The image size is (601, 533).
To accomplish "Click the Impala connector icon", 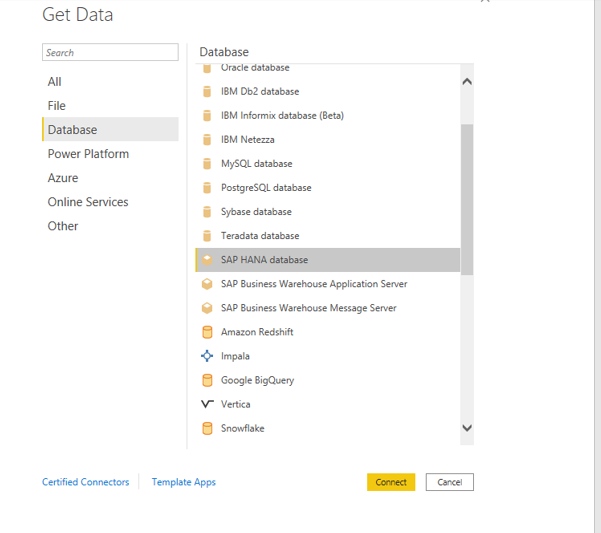I will pos(208,356).
